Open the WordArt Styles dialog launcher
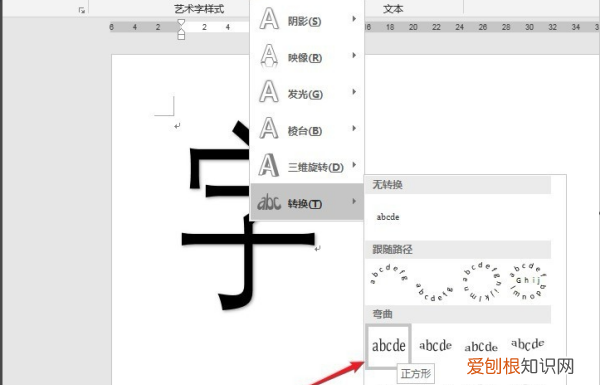Screen dimensions: 600x385 click(82, 10)
